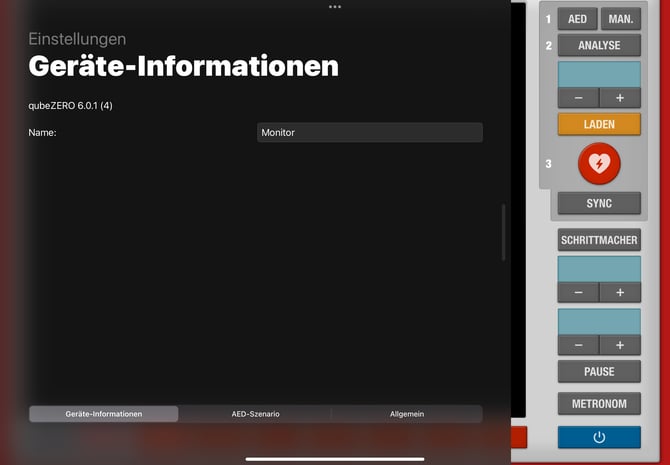The height and width of the screenshot is (465, 670).
Task: Decrease energy with minus below ANALYSE
Action: (578, 98)
